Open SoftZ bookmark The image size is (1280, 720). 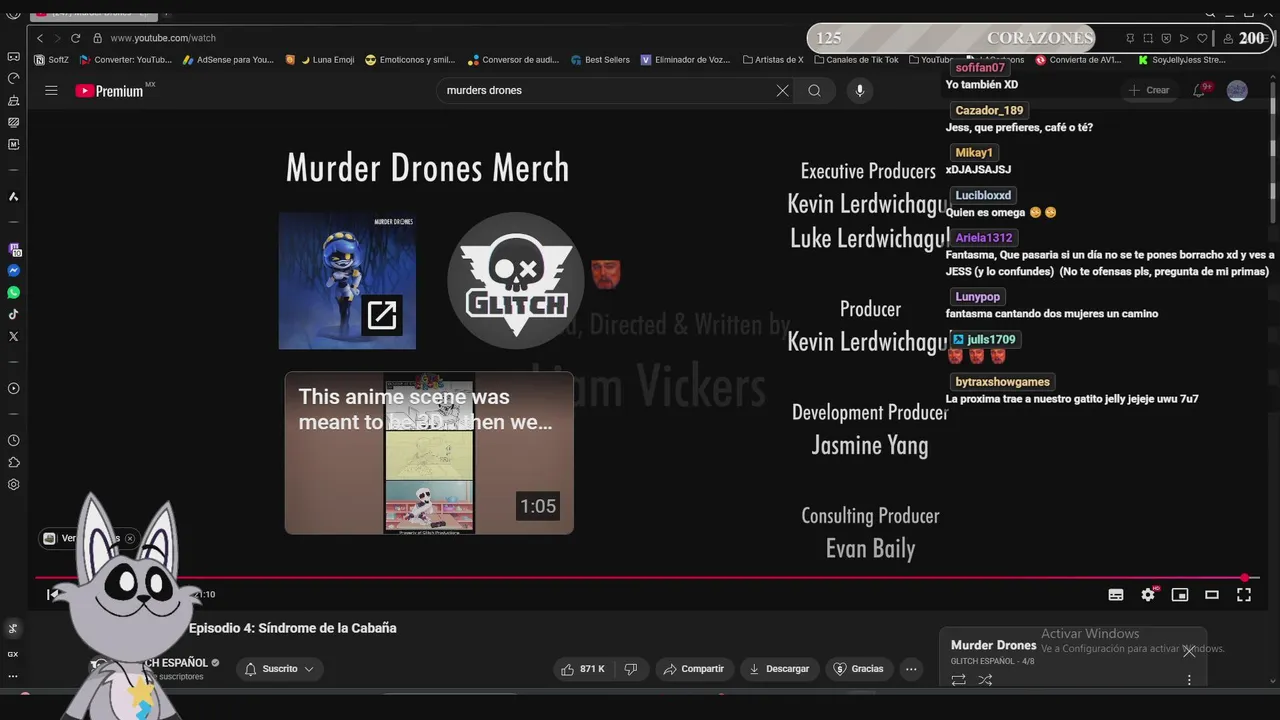52,60
